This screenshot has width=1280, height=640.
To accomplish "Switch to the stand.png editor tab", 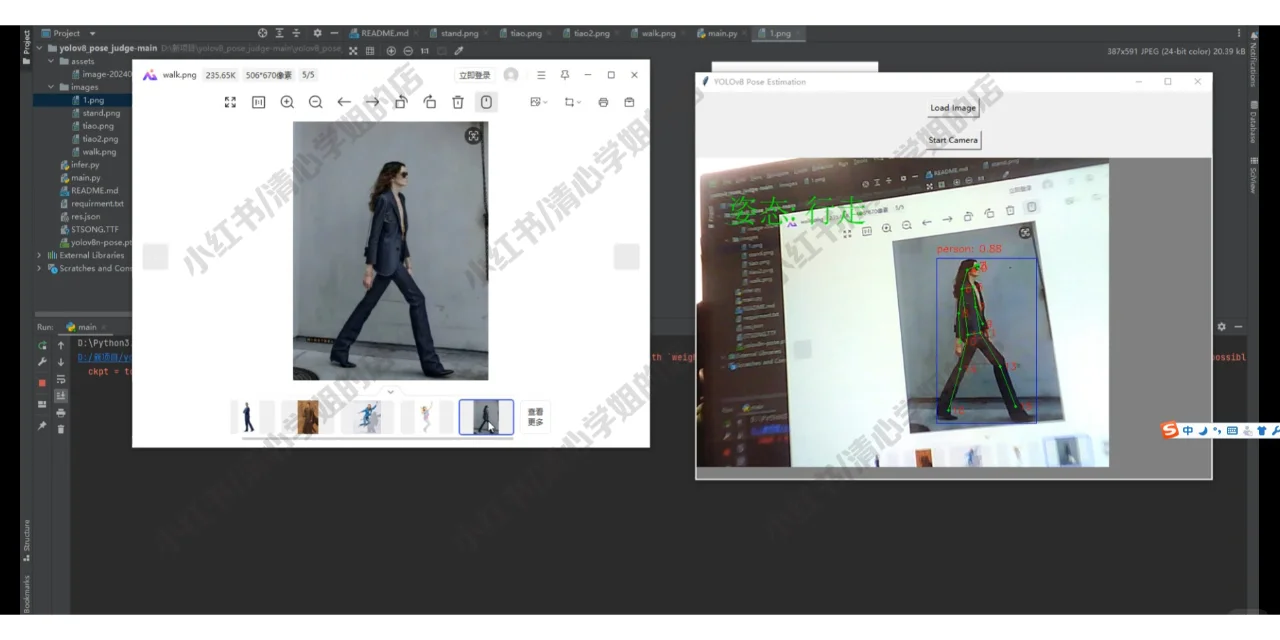I will pos(459,33).
